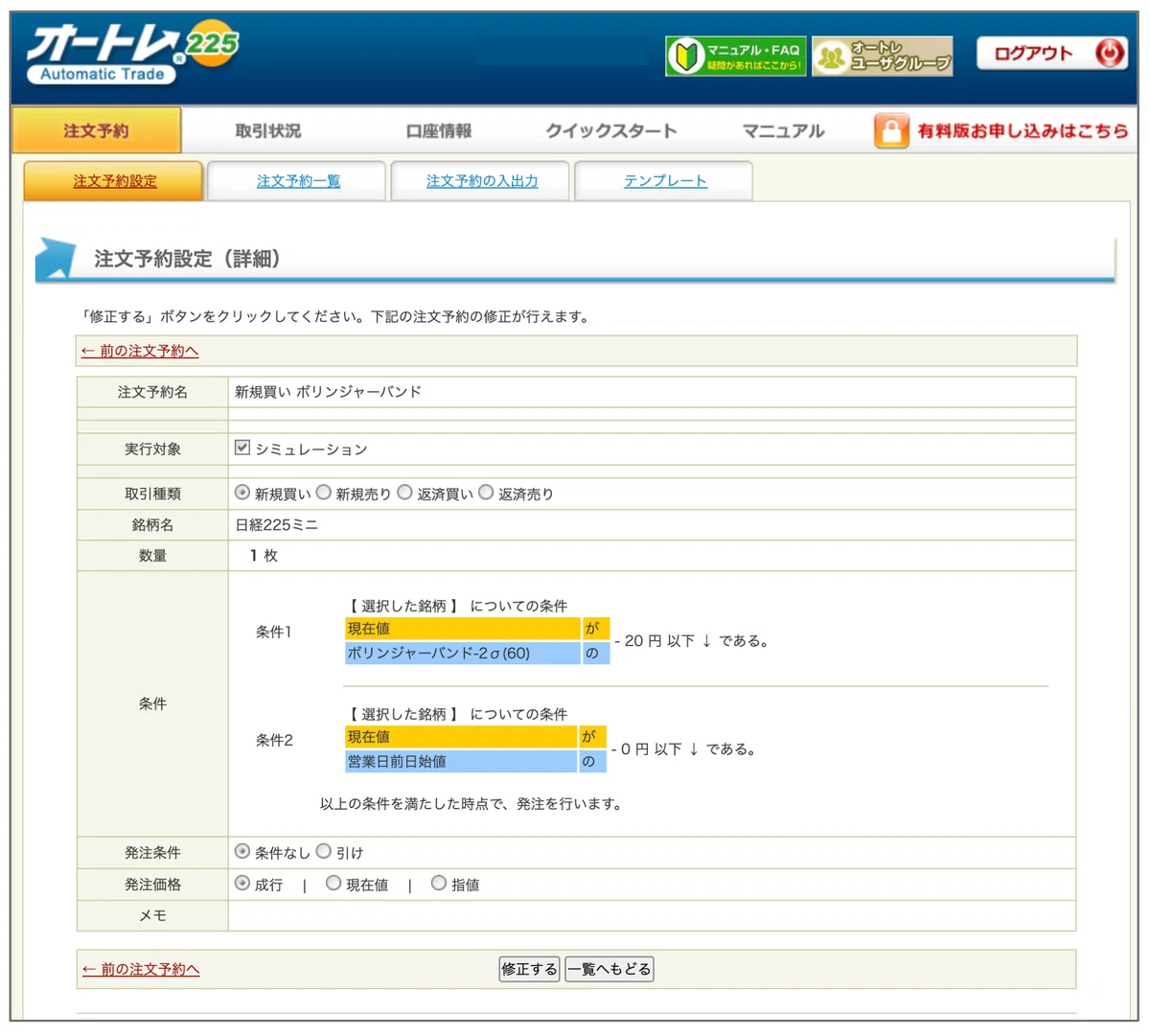Click the 現在値 field in 条件1

coord(463,629)
